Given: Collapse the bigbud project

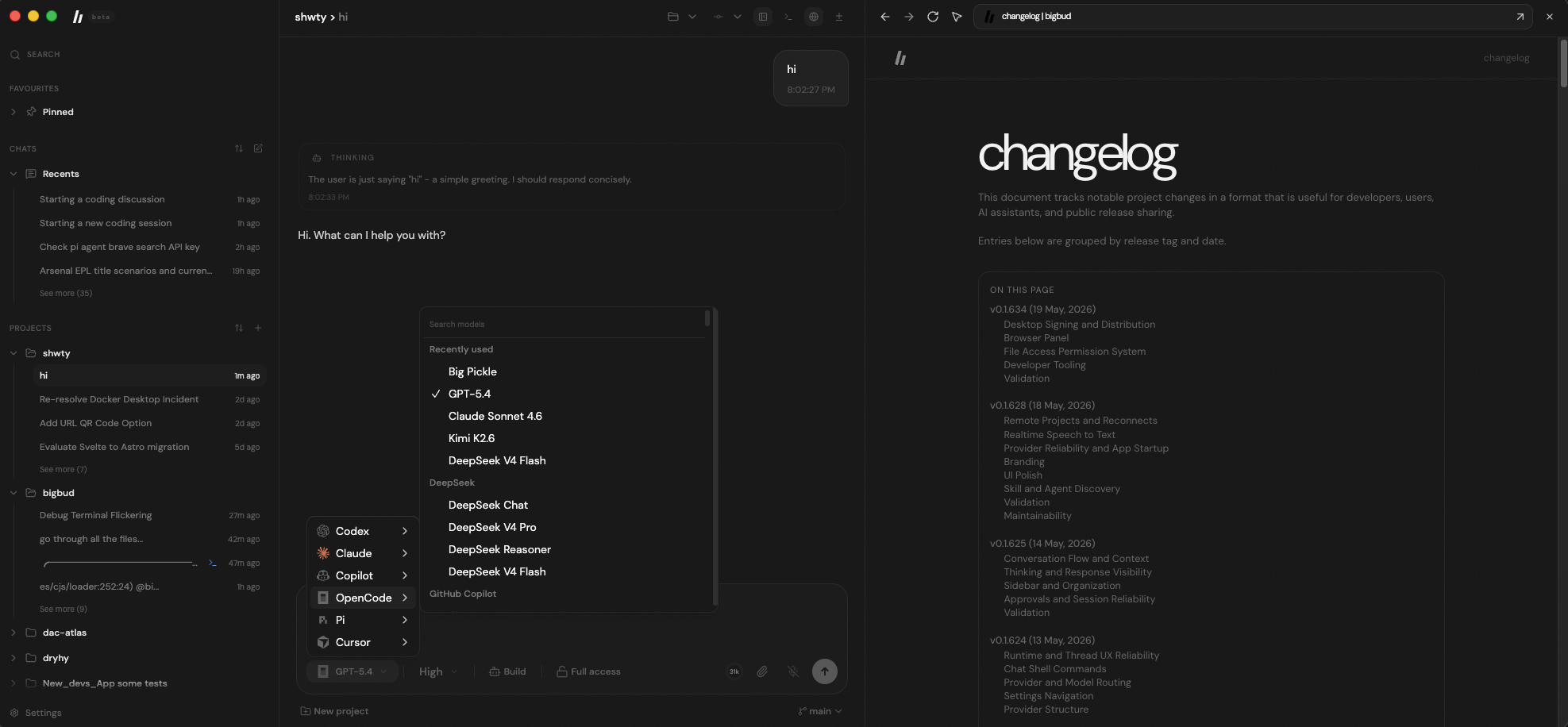Looking at the screenshot, I should [x=13, y=493].
